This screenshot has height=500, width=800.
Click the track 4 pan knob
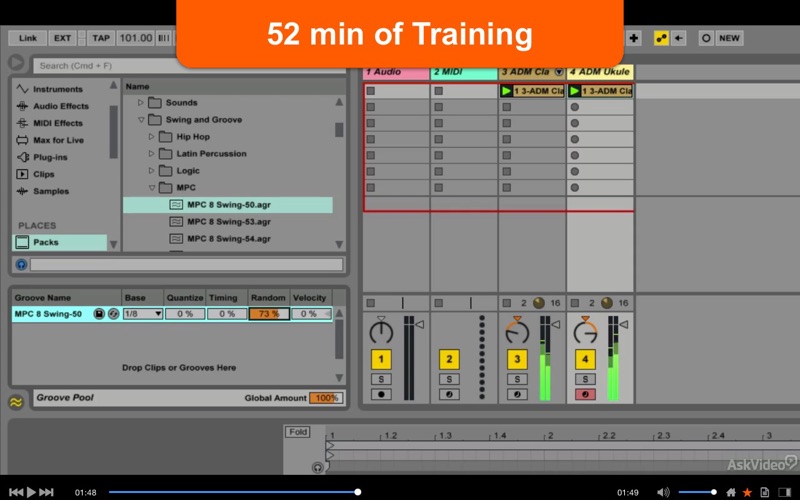click(585, 331)
